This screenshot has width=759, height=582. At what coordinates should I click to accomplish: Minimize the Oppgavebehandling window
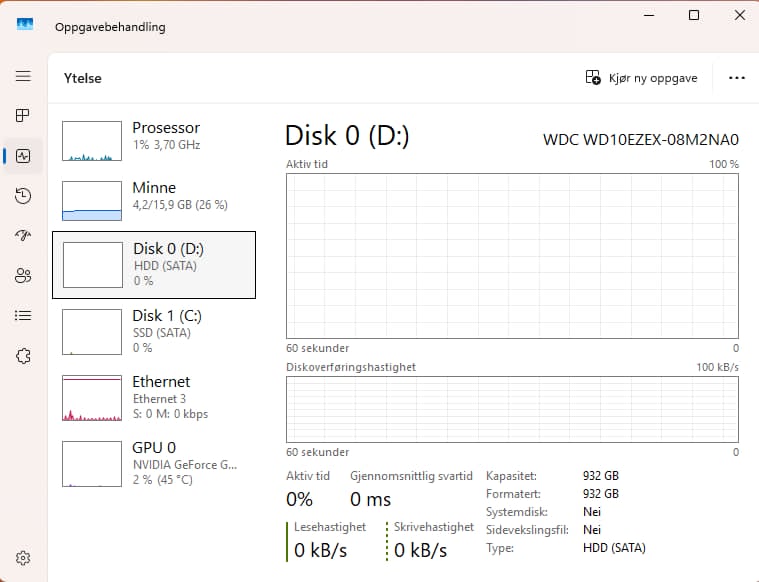click(x=649, y=15)
